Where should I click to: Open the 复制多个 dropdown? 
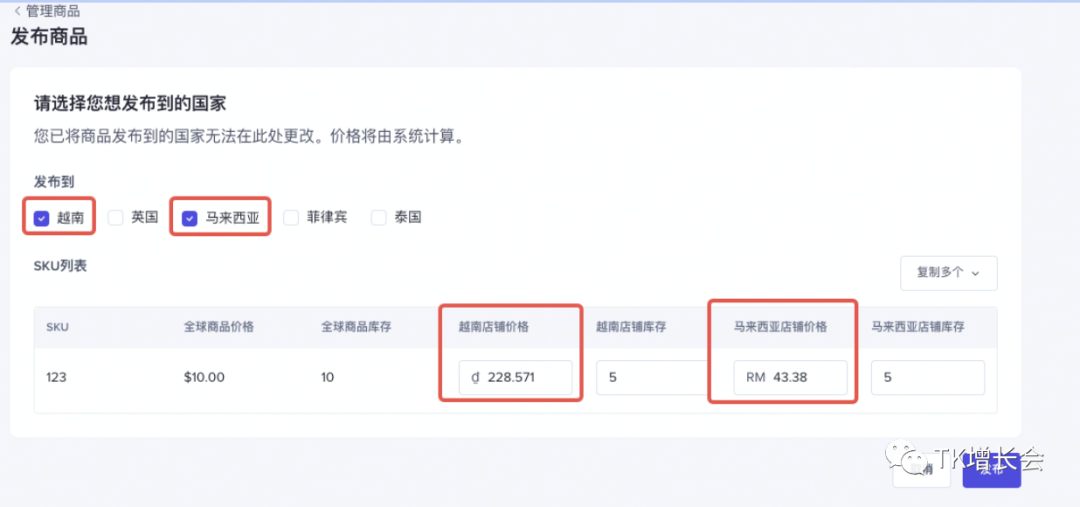coord(948,272)
